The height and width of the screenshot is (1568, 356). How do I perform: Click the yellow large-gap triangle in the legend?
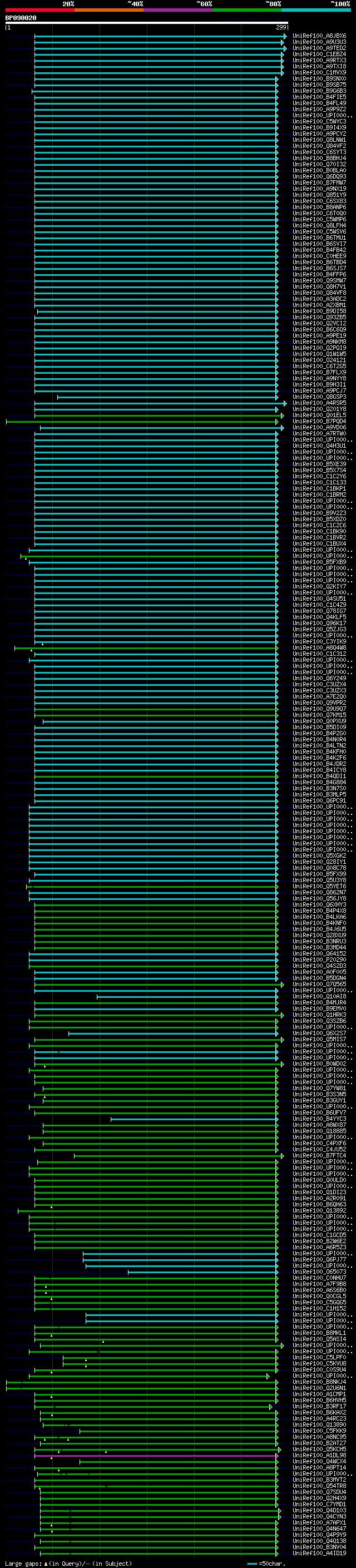pyautogui.click(x=46, y=1564)
